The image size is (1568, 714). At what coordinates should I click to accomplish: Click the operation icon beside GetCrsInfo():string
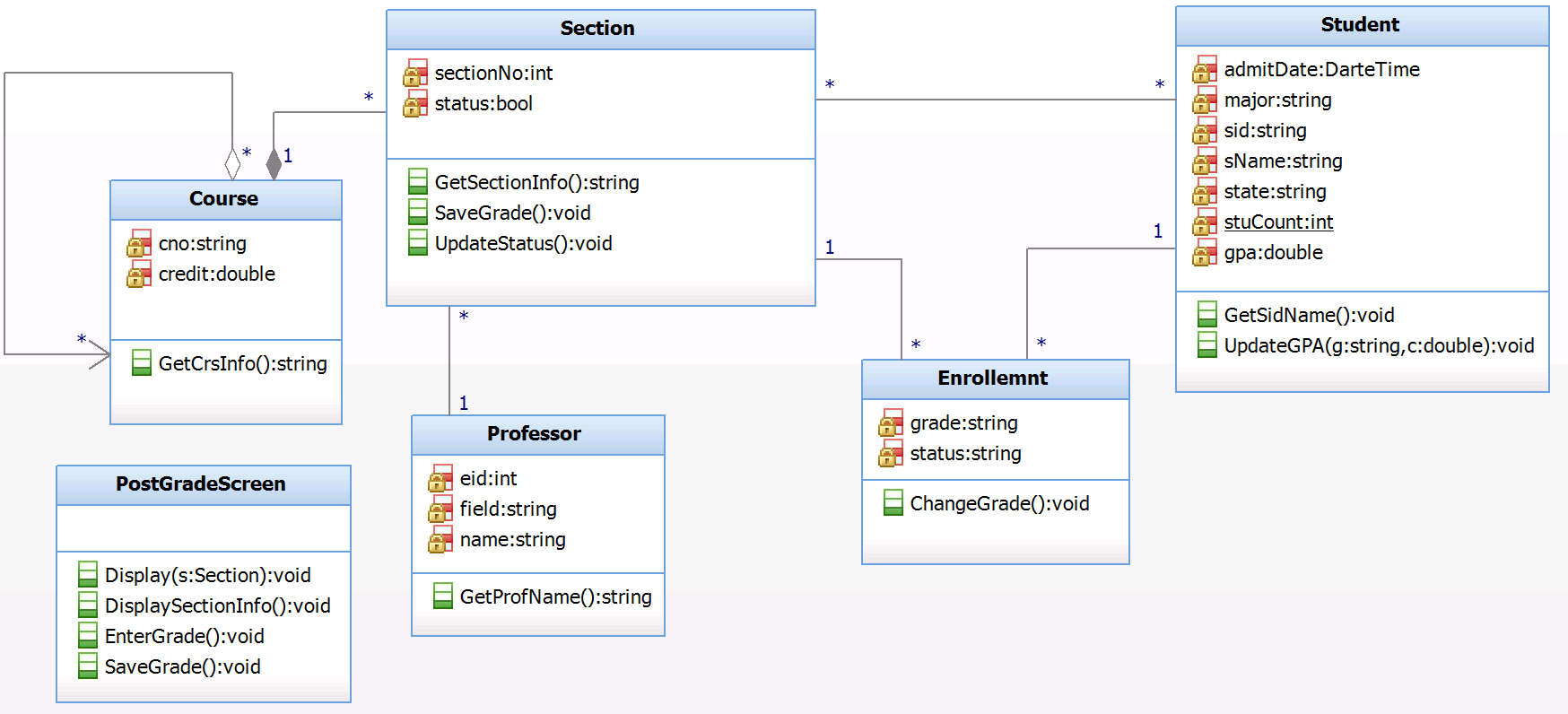(x=142, y=362)
